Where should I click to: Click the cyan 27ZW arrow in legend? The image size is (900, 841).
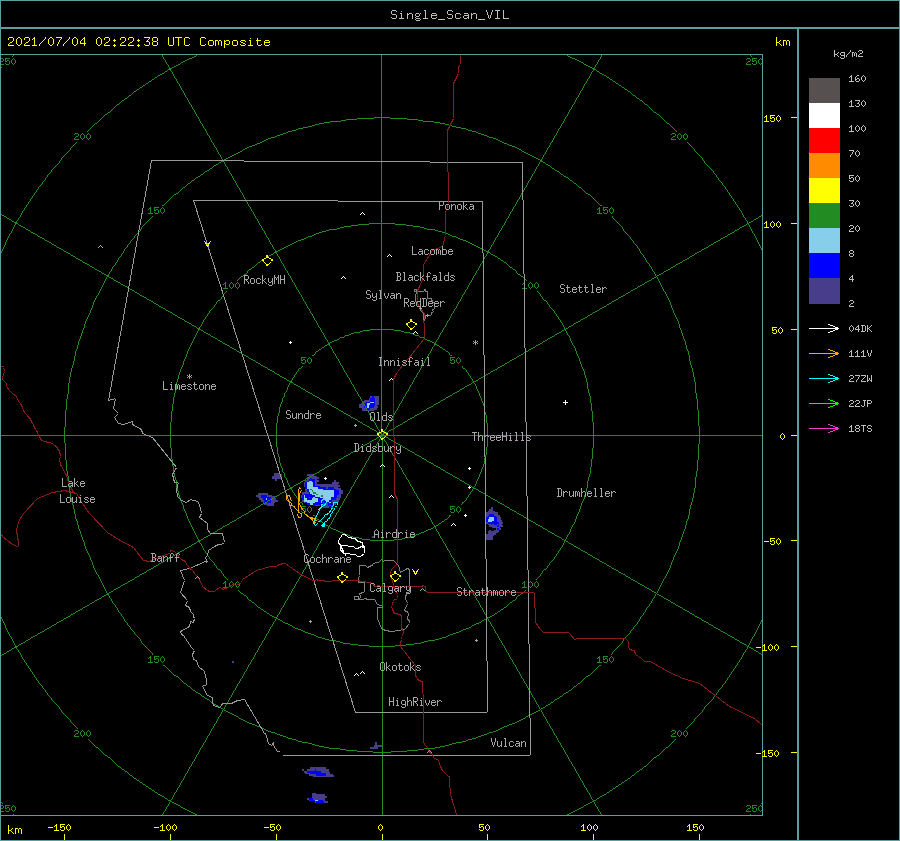824,378
